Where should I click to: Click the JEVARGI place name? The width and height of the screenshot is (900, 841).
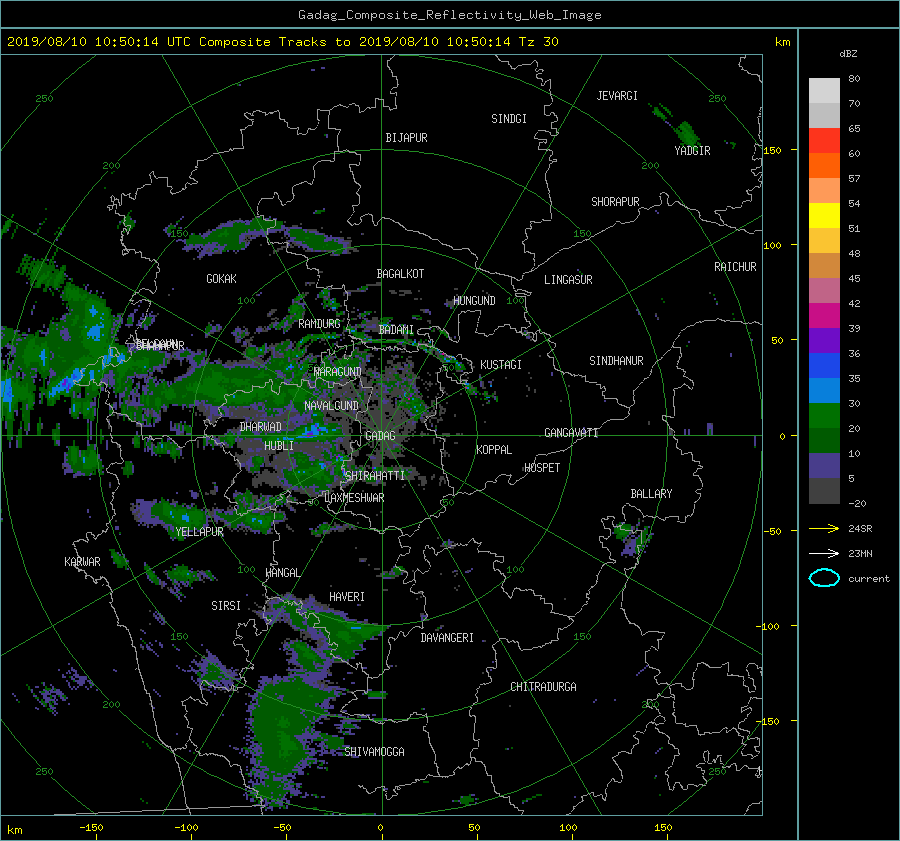point(617,96)
